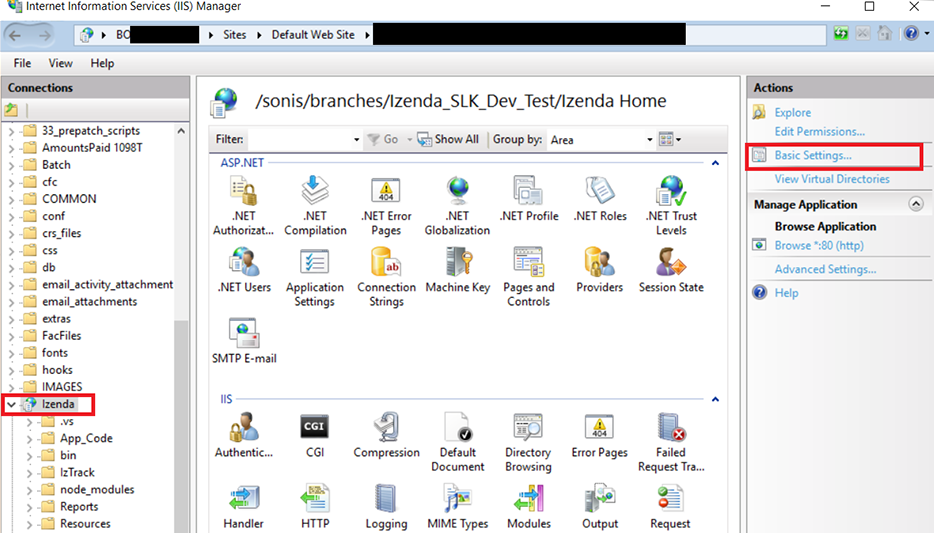
Task: Open the Directory Browsing feature
Action: (528, 442)
